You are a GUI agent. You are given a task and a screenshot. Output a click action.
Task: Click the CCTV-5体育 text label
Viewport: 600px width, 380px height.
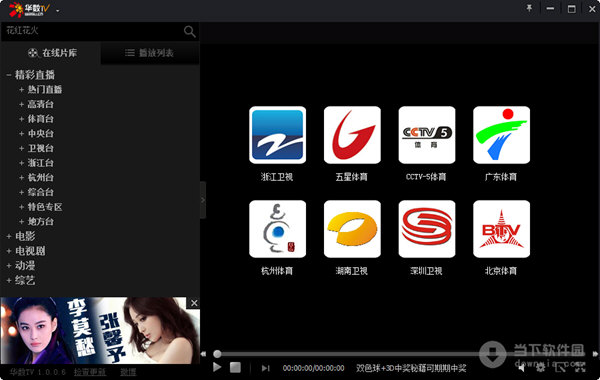pyautogui.click(x=426, y=177)
